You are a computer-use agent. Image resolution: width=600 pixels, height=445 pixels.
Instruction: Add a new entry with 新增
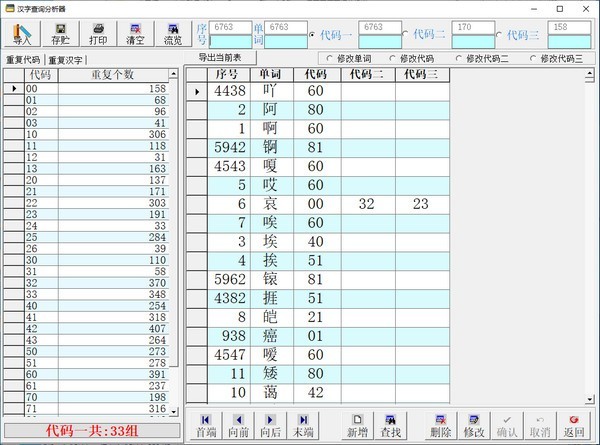click(357, 426)
